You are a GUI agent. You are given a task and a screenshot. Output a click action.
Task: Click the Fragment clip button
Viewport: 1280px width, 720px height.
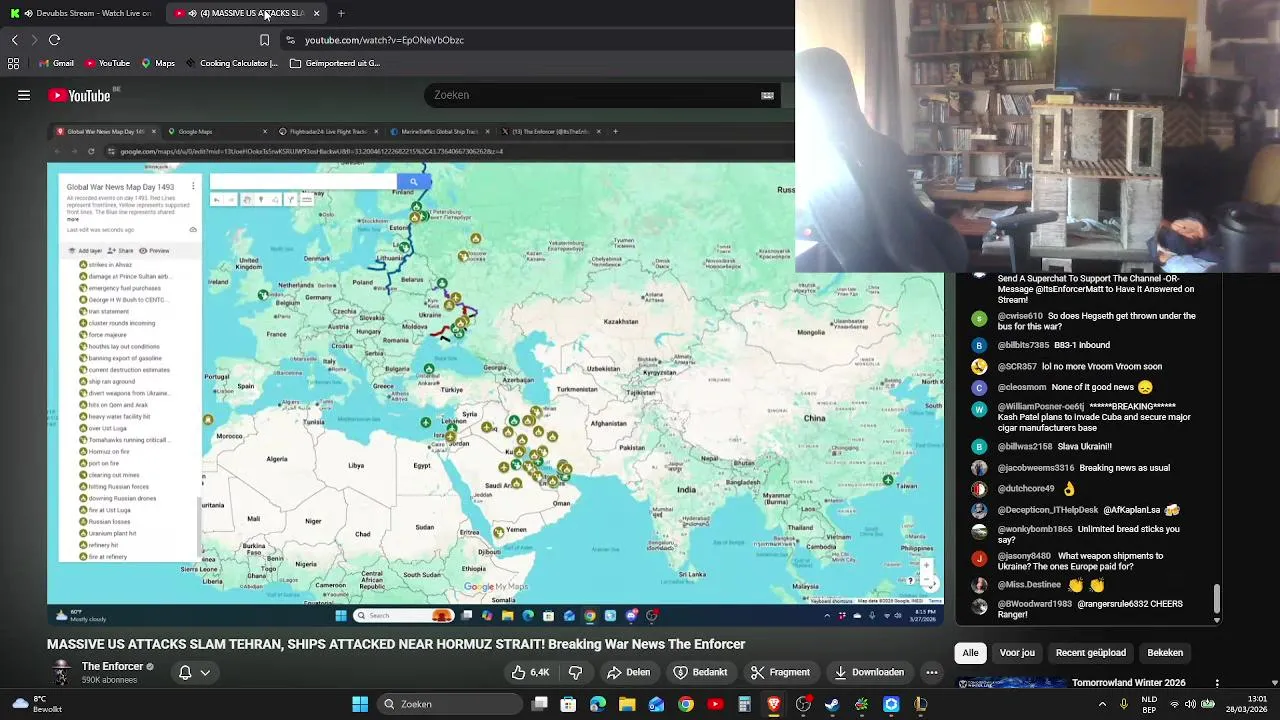click(x=780, y=672)
